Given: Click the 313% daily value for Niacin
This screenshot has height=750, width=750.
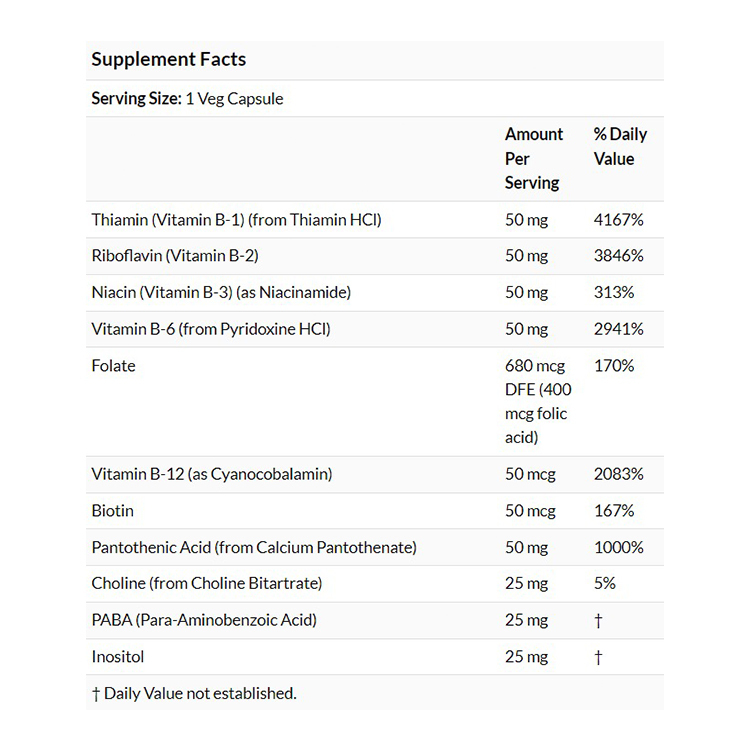Looking at the screenshot, I should (614, 292).
